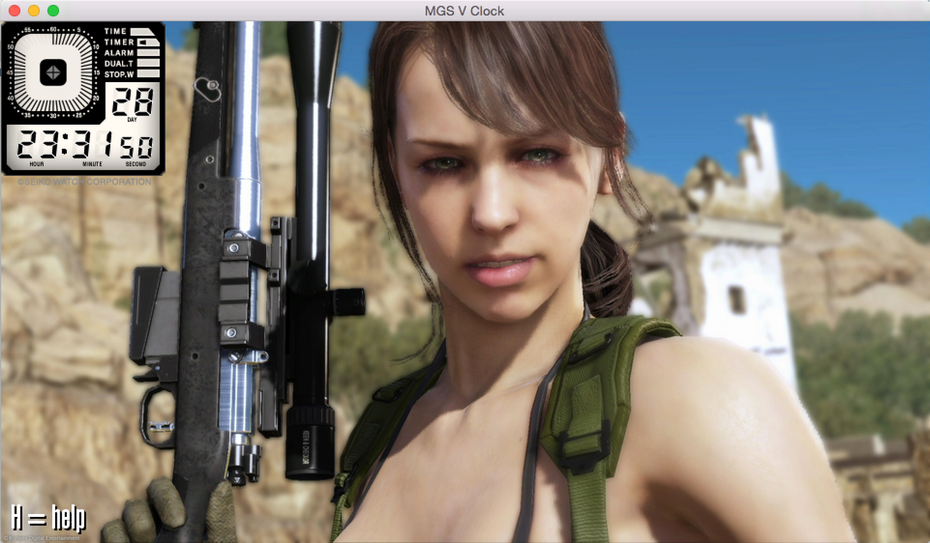Click the MGS V Clock title bar
Viewport: 930px width, 543px height.
click(x=464, y=11)
